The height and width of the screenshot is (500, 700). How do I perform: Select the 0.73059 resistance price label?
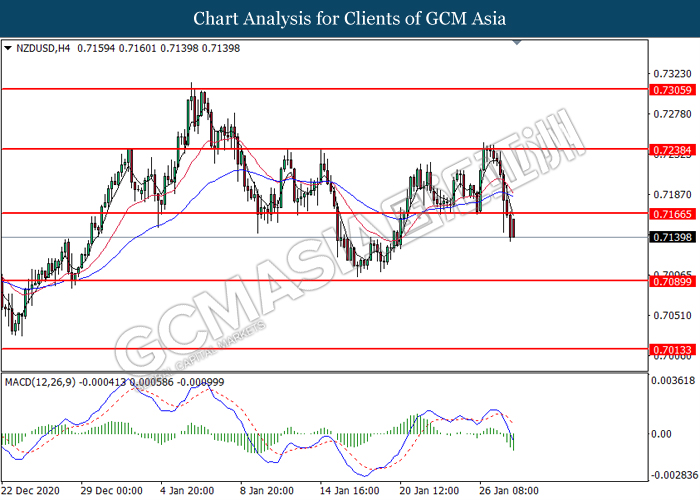(672, 90)
